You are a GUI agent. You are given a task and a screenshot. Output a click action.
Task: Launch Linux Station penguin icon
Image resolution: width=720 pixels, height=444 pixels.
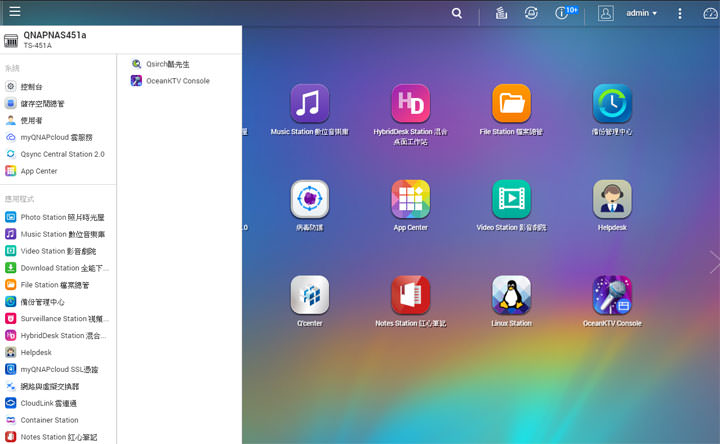[511, 296]
